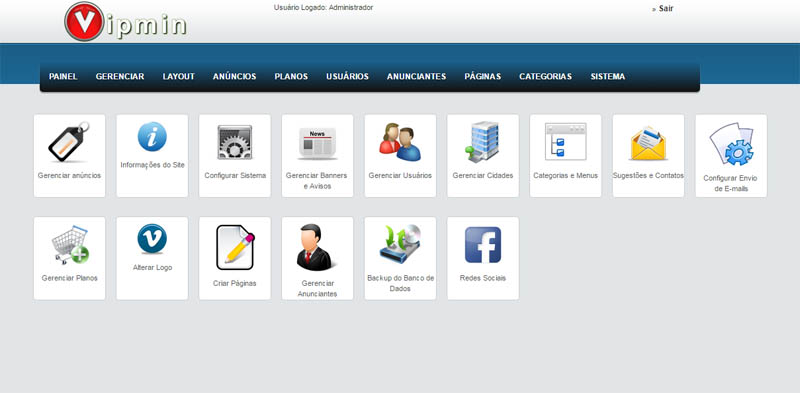Open the Configurar Envio de E-mails icon

[x=731, y=144]
